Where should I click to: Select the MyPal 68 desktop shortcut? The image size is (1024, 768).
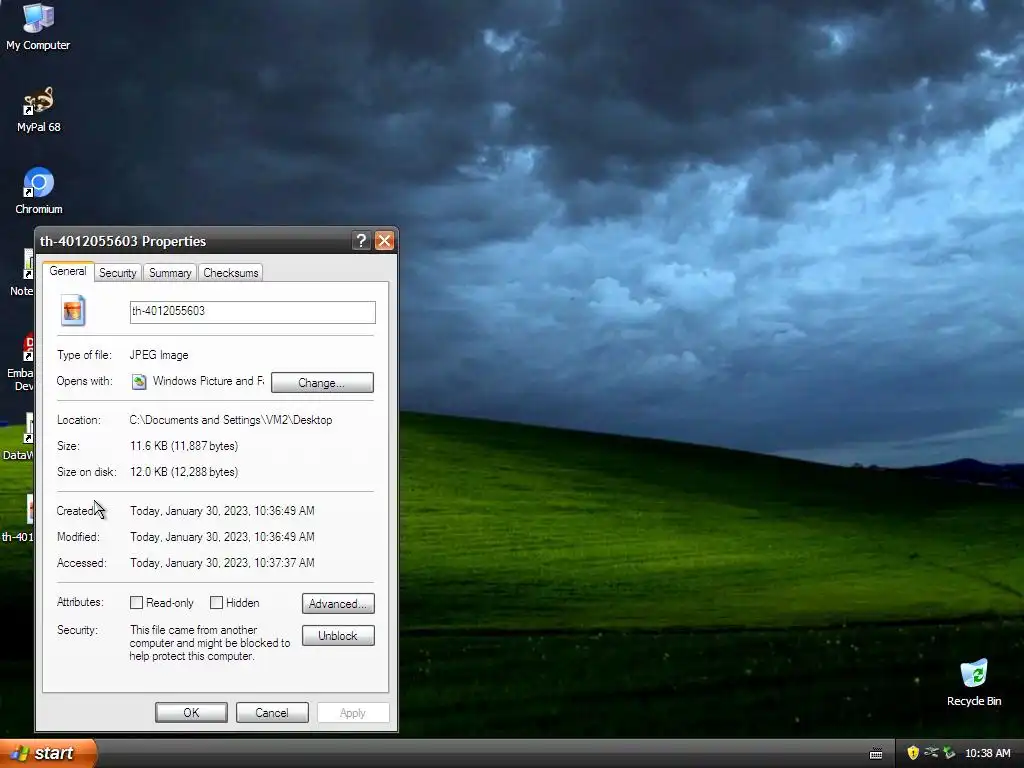click(x=39, y=109)
